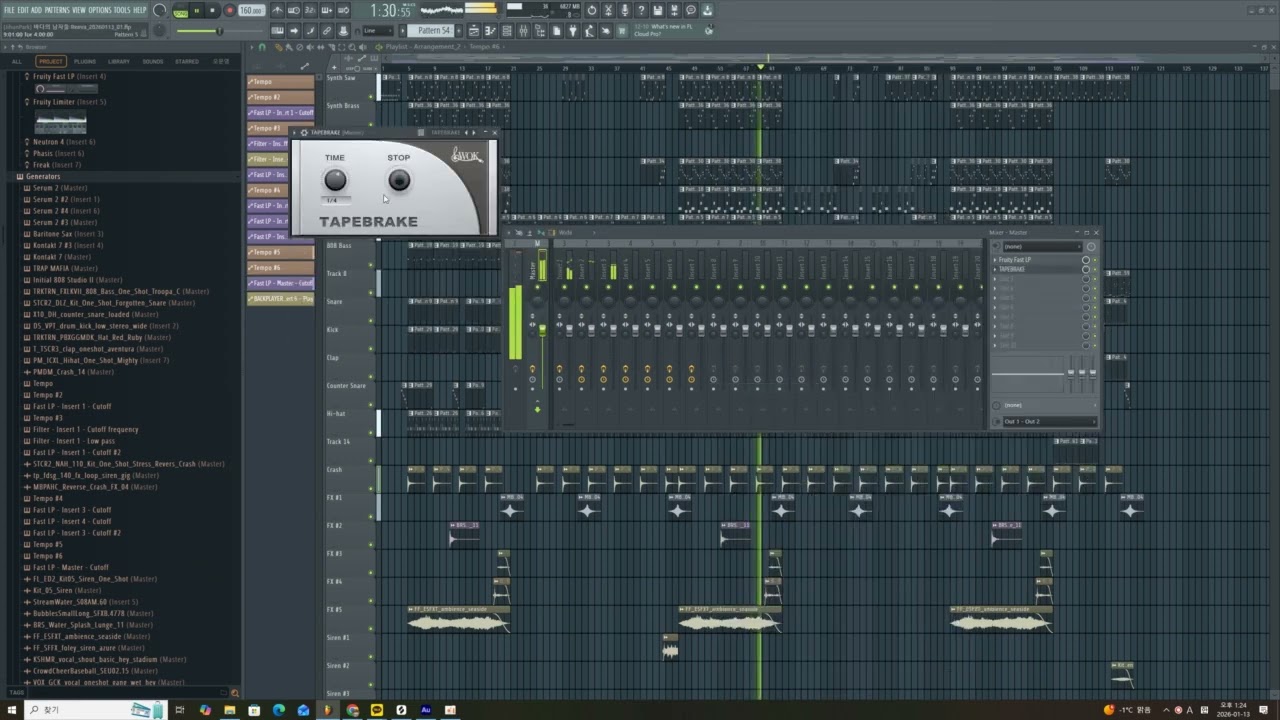Open Adobe Audition from the taskbar

(x=426, y=710)
